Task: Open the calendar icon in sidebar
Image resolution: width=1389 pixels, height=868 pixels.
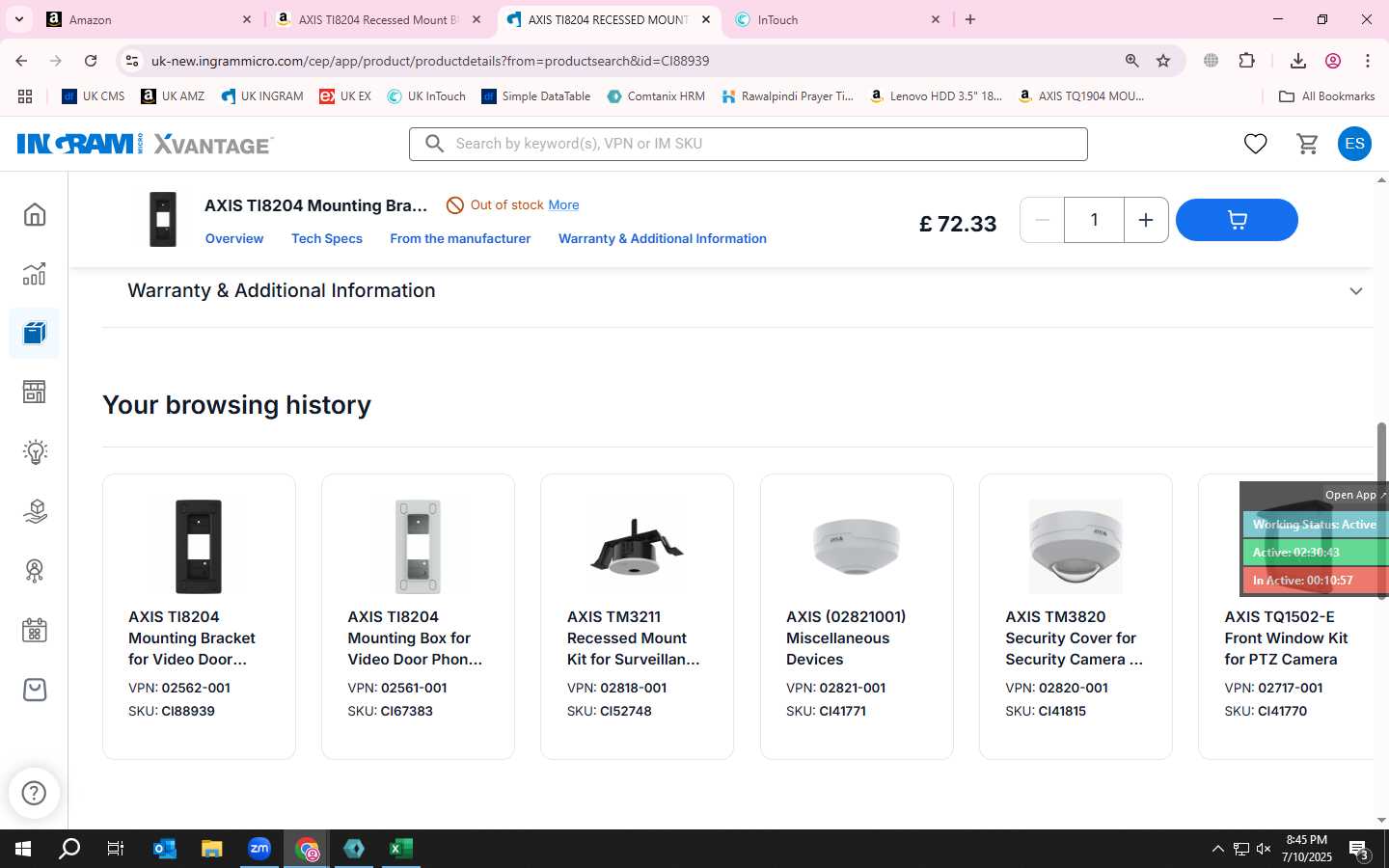Action: pos(35,631)
